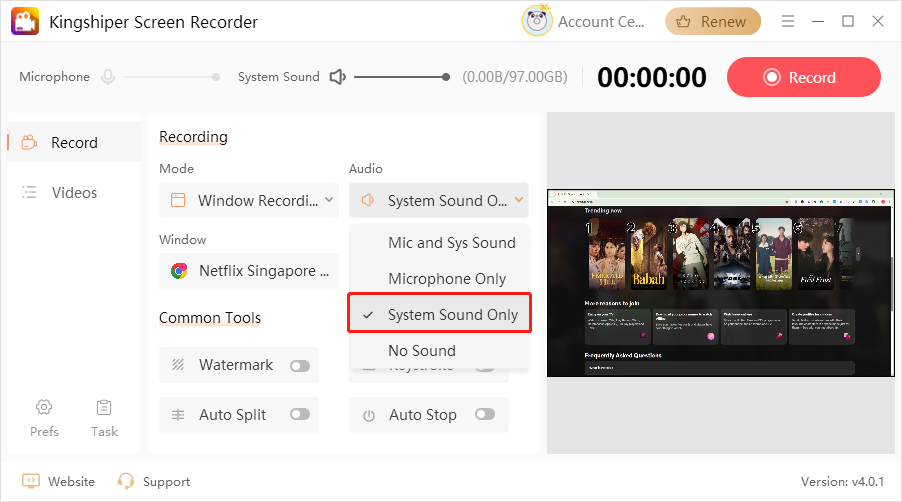Click the Support headset icon

[x=126, y=481]
